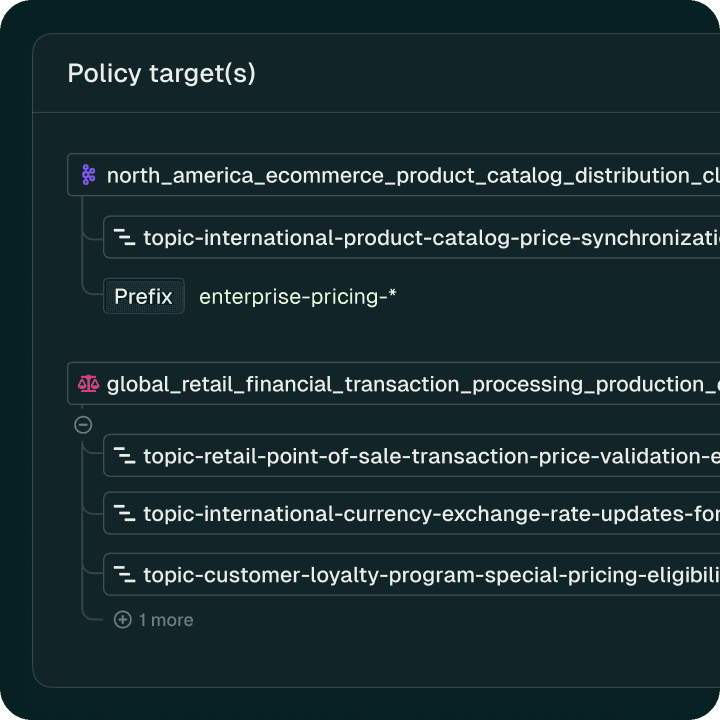The height and width of the screenshot is (720, 720).
Task: Click the plus circle icon next to 1 more
Action: point(123,620)
